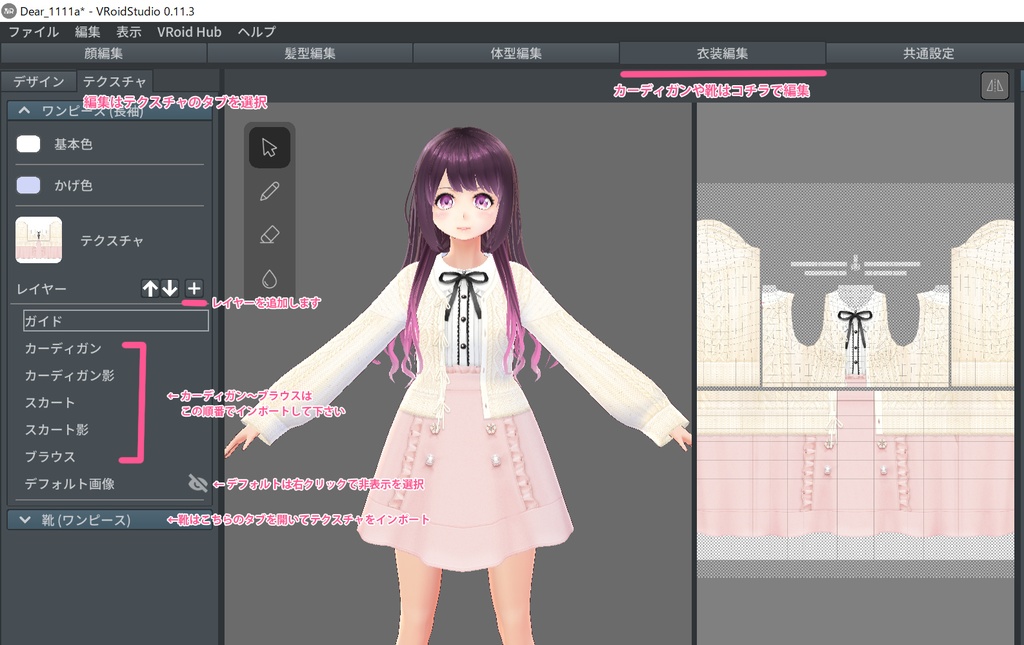Image resolution: width=1024 pixels, height=645 pixels.
Task: Add a new layer with the plus icon
Action: coord(194,288)
